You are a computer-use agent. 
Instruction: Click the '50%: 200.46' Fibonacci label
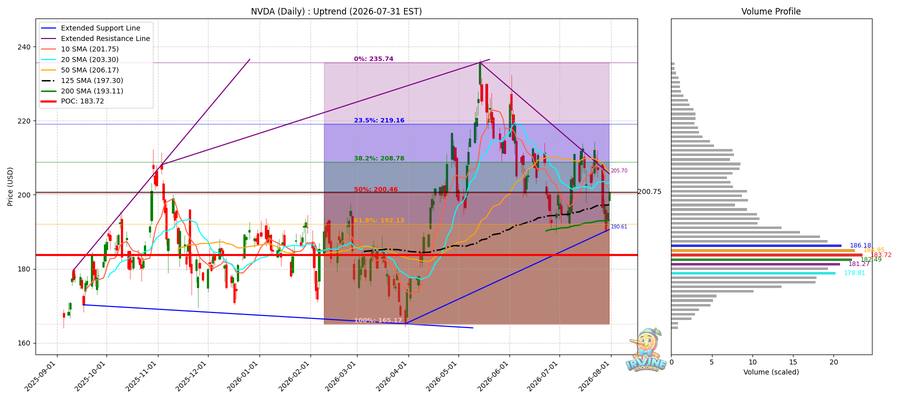(375, 189)
